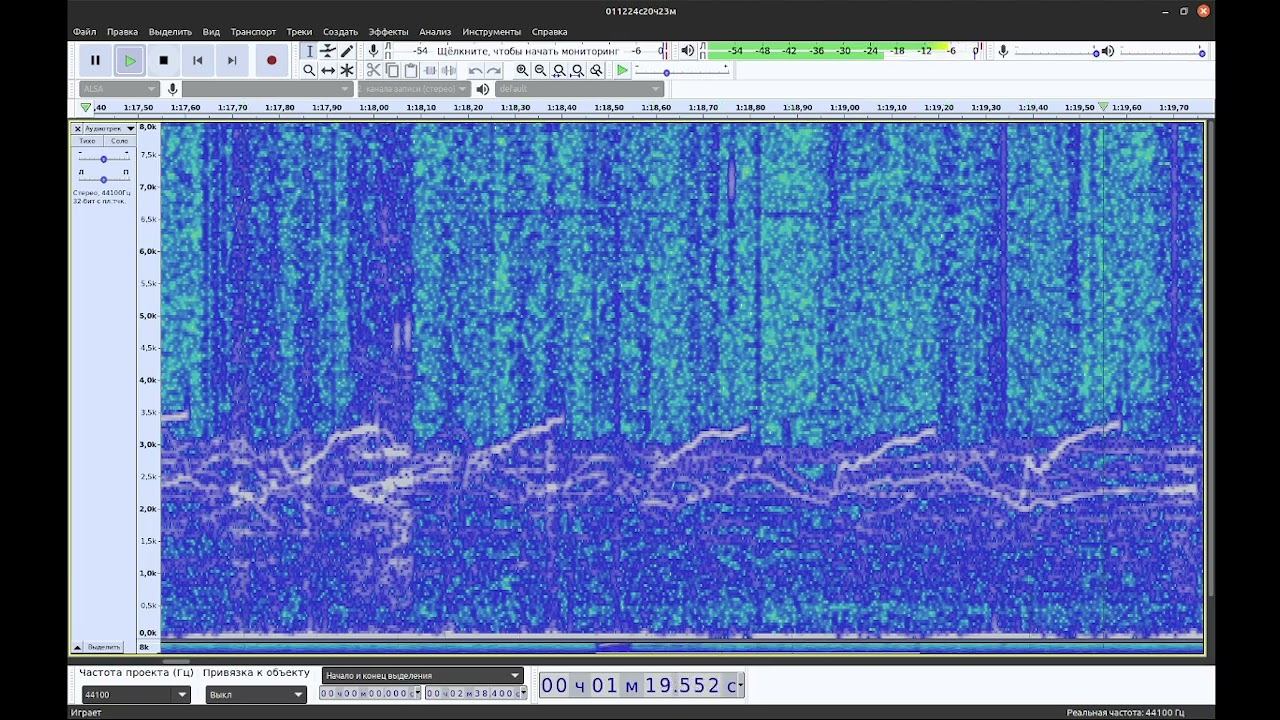Open the Справка menu
This screenshot has height=720, width=1280.
549,32
